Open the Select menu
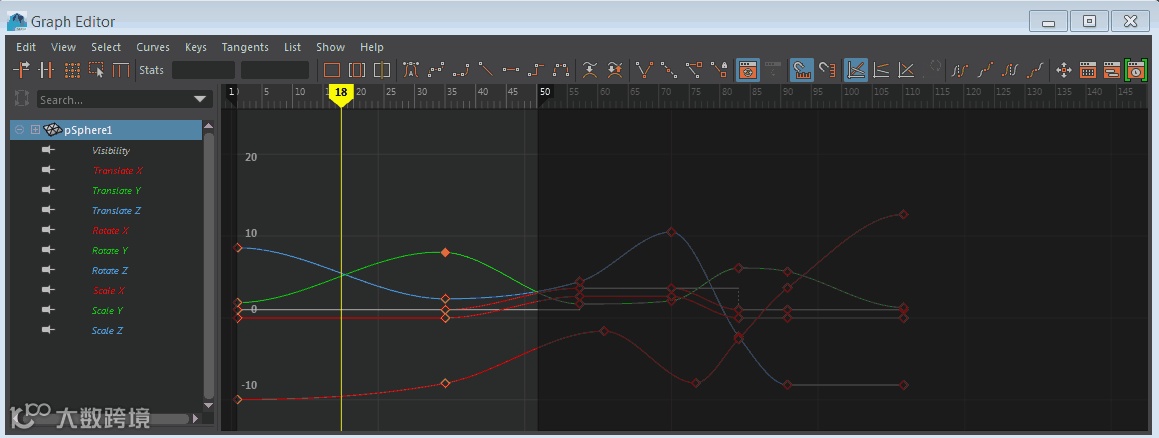1159x438 pixels. click(x=106, y=47)
